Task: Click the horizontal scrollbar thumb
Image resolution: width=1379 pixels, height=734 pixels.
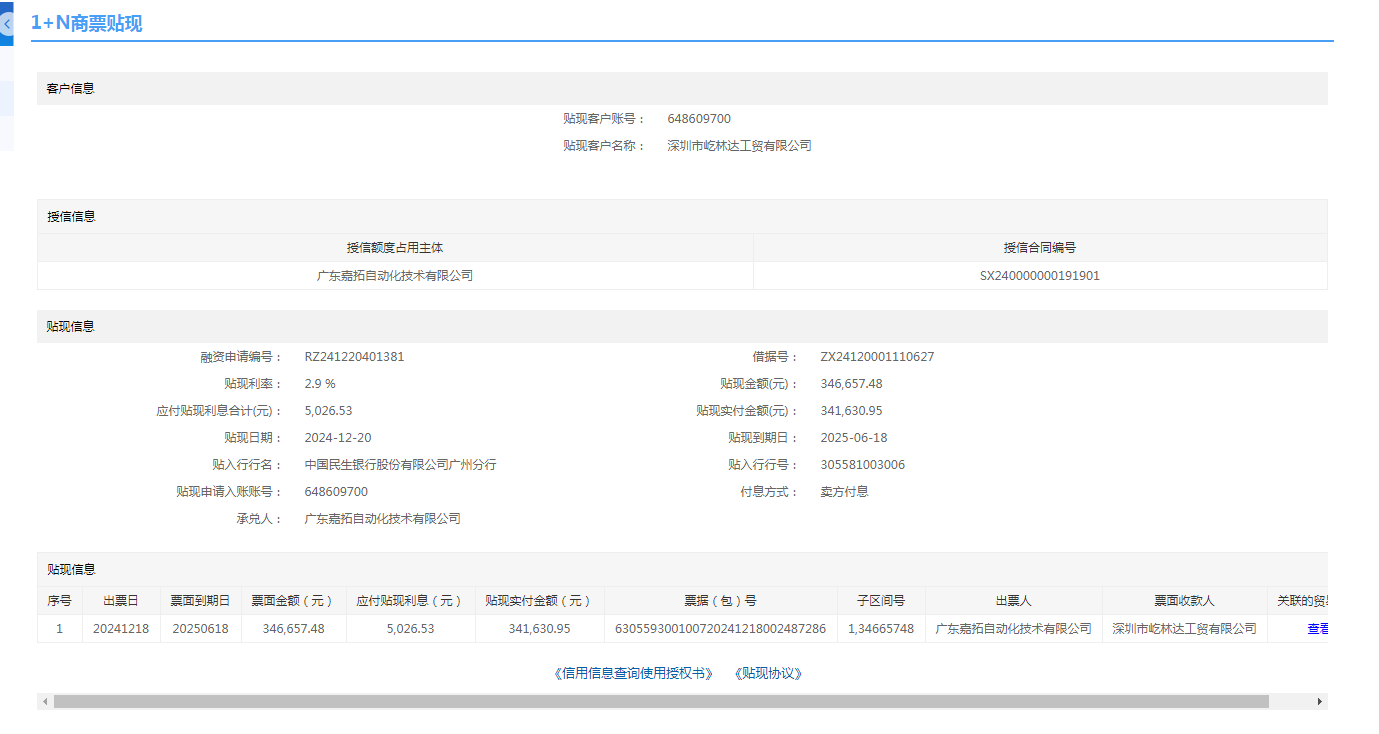Action: 660,702
